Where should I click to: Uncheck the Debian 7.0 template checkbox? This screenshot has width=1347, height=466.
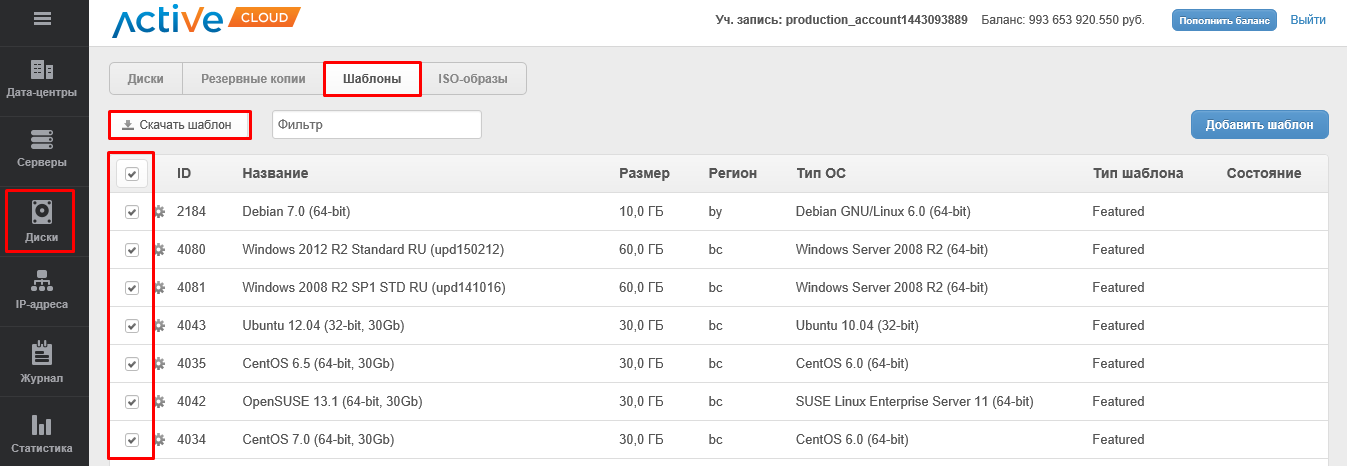132,212
